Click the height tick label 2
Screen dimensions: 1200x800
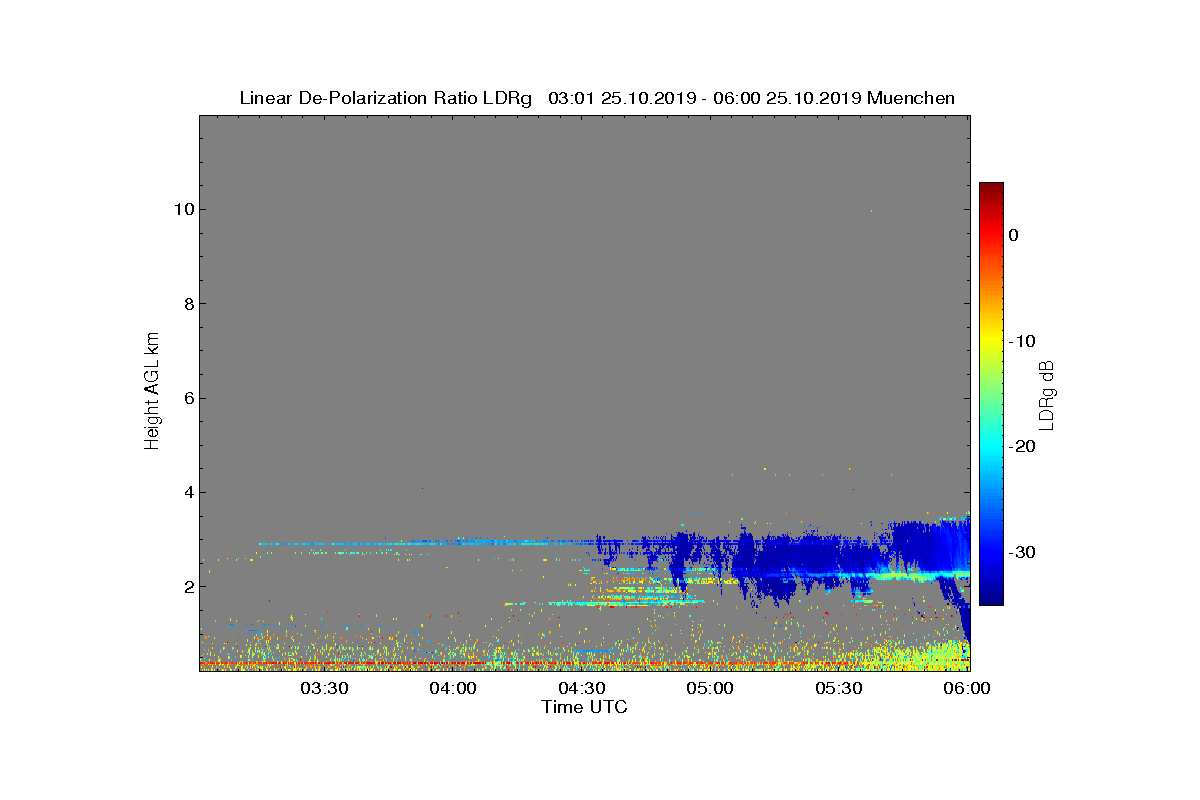click(188, 587)
